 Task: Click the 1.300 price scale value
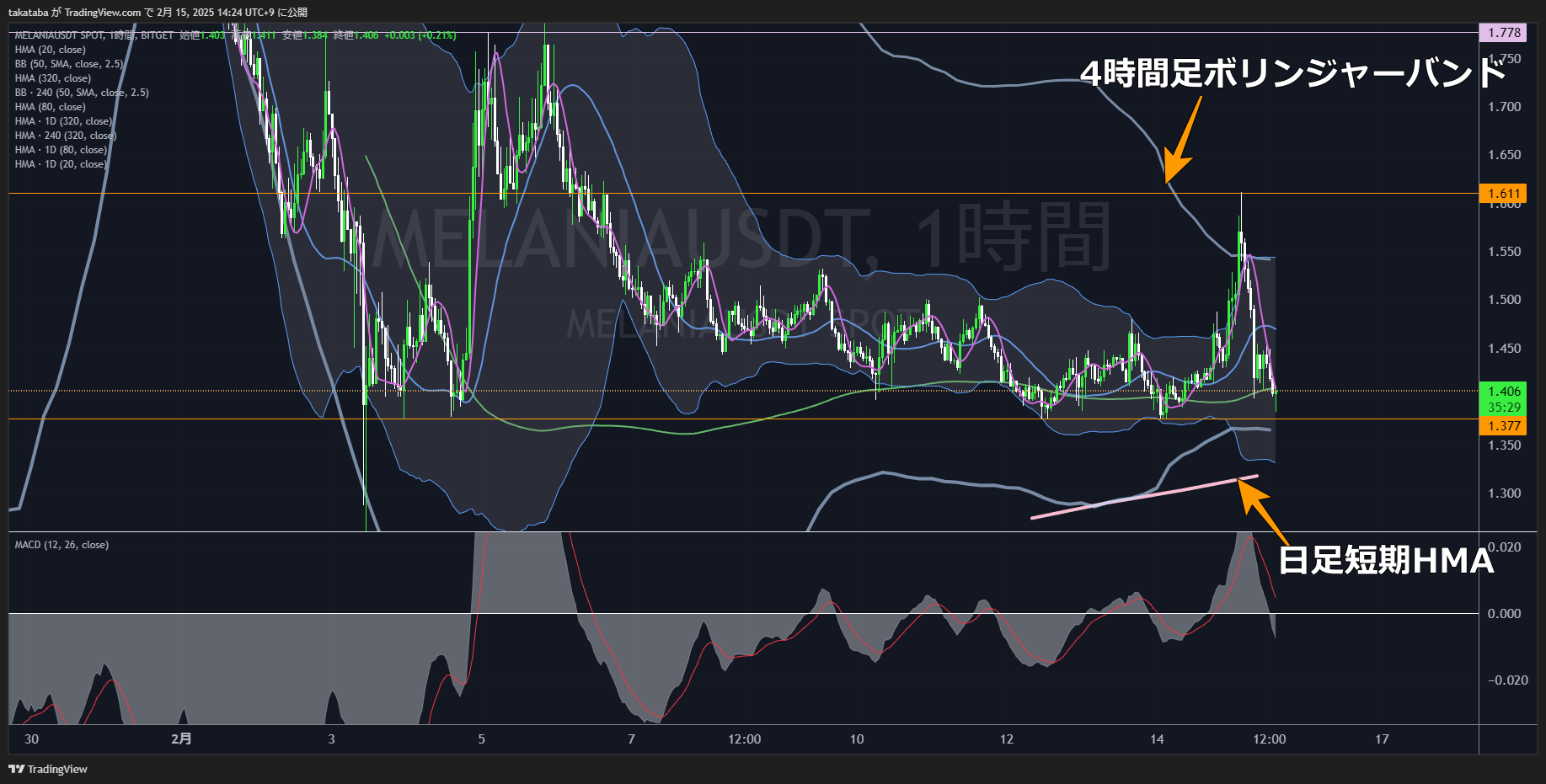point(1504,493)
